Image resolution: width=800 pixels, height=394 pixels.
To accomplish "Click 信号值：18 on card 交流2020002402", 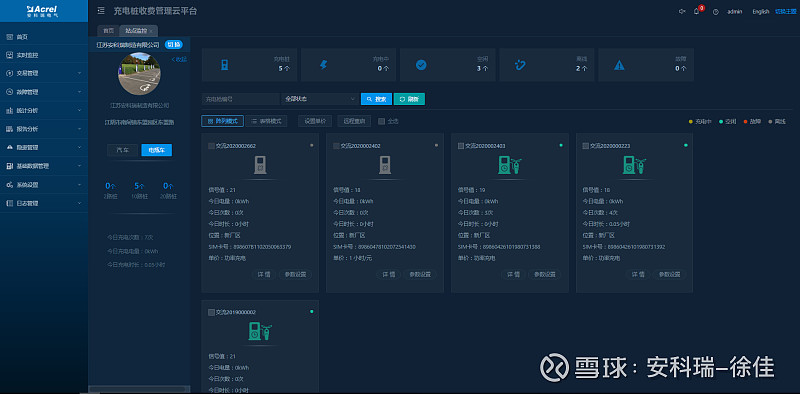I will click(x=347, y=190).
